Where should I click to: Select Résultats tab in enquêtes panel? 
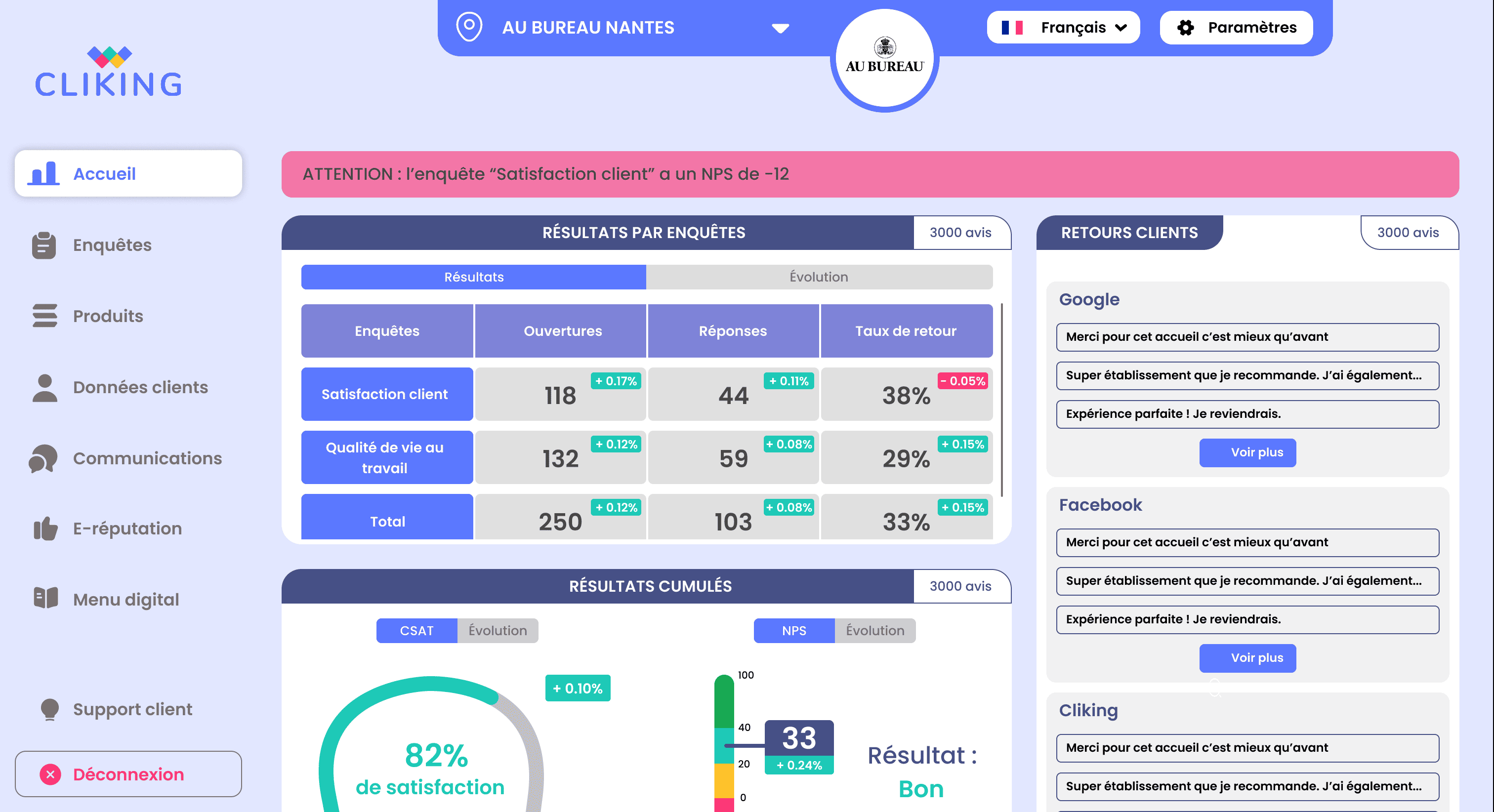[473, 277]
